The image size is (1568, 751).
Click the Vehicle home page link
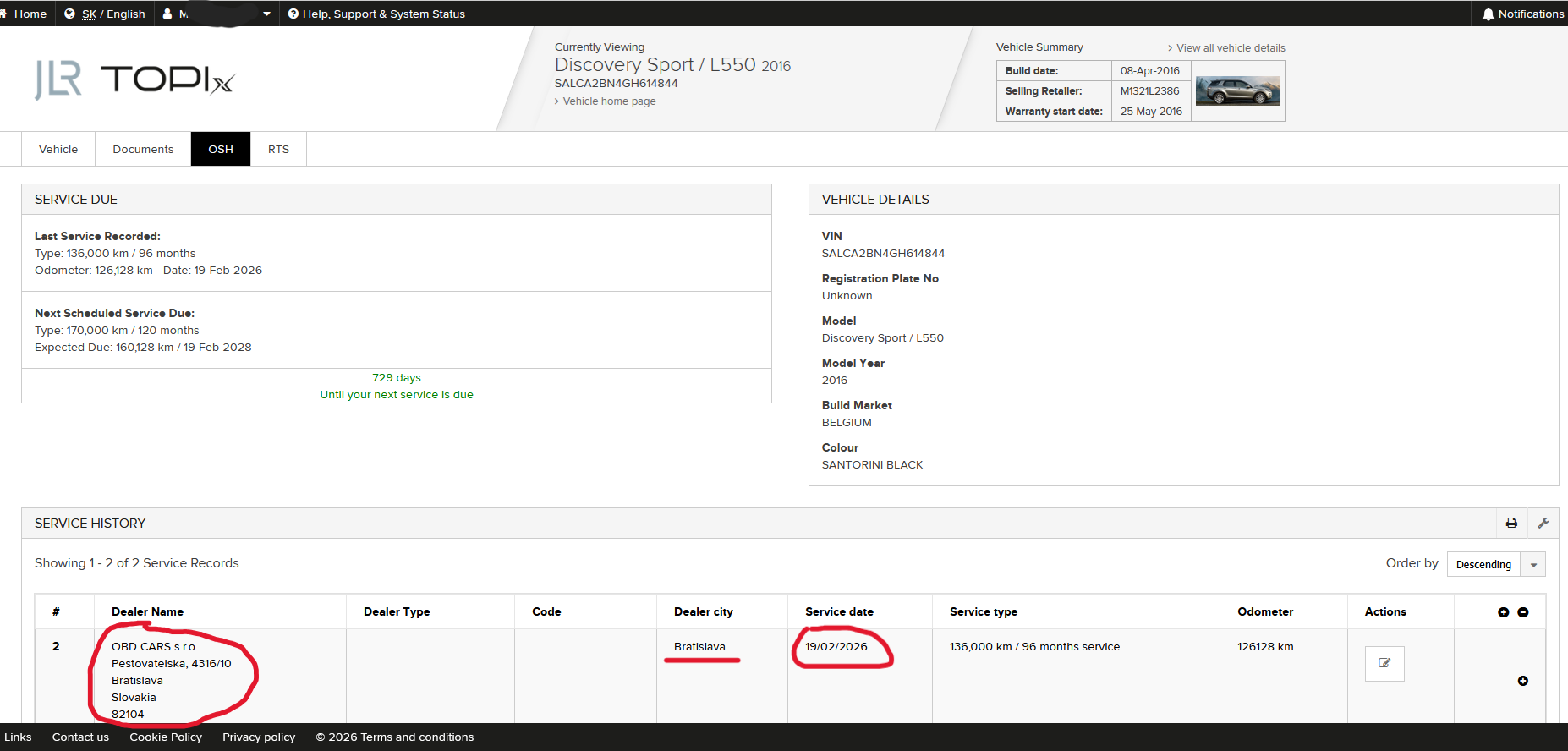click(x=609, y=101)
